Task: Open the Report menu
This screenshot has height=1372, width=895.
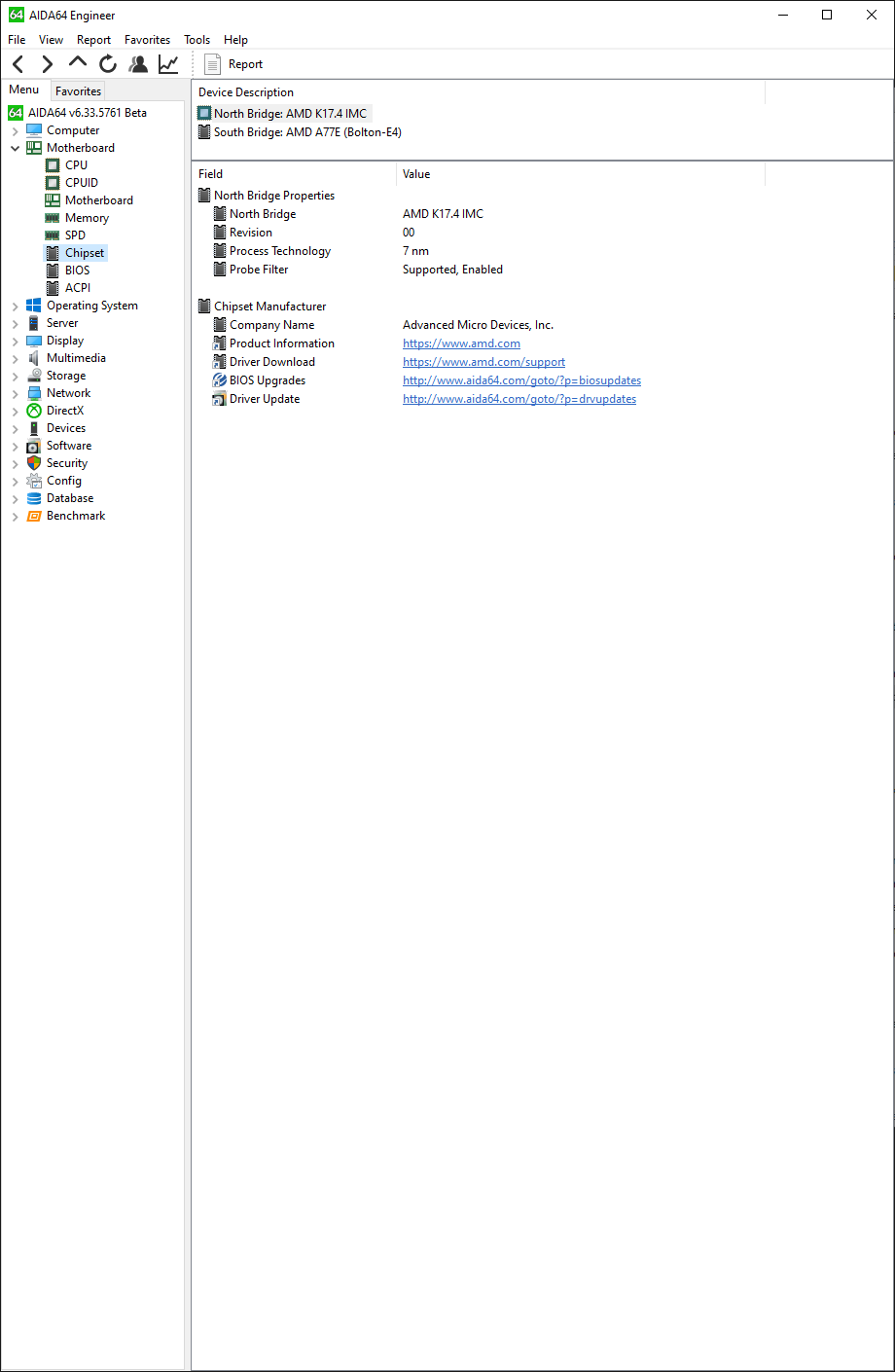Action: pos(93,40)
